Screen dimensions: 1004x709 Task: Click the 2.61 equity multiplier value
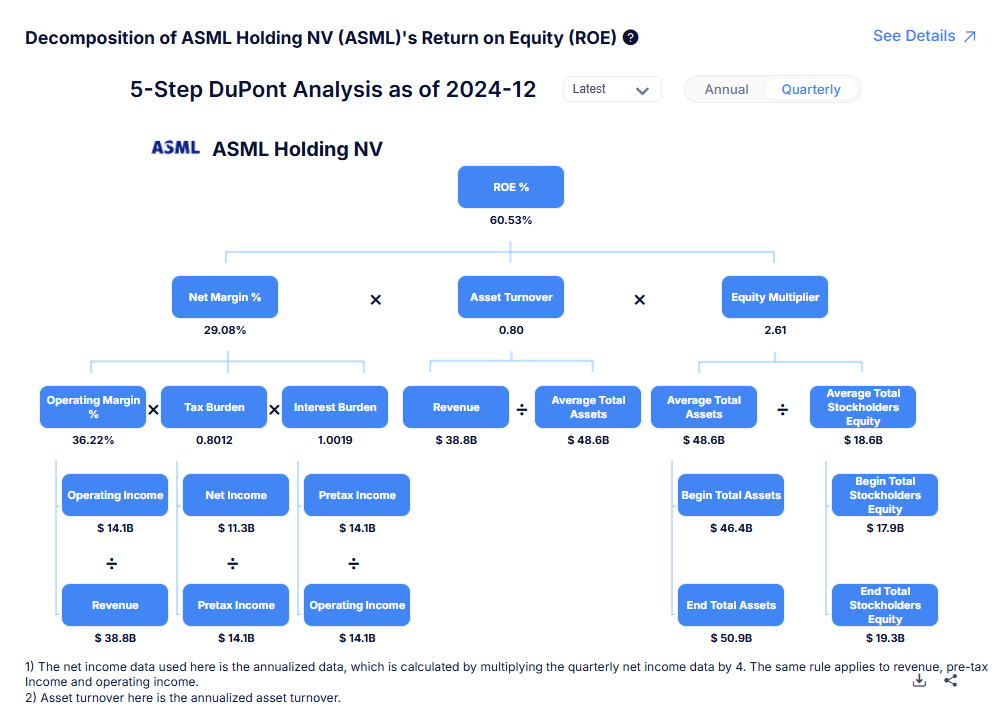click(775, 330)
